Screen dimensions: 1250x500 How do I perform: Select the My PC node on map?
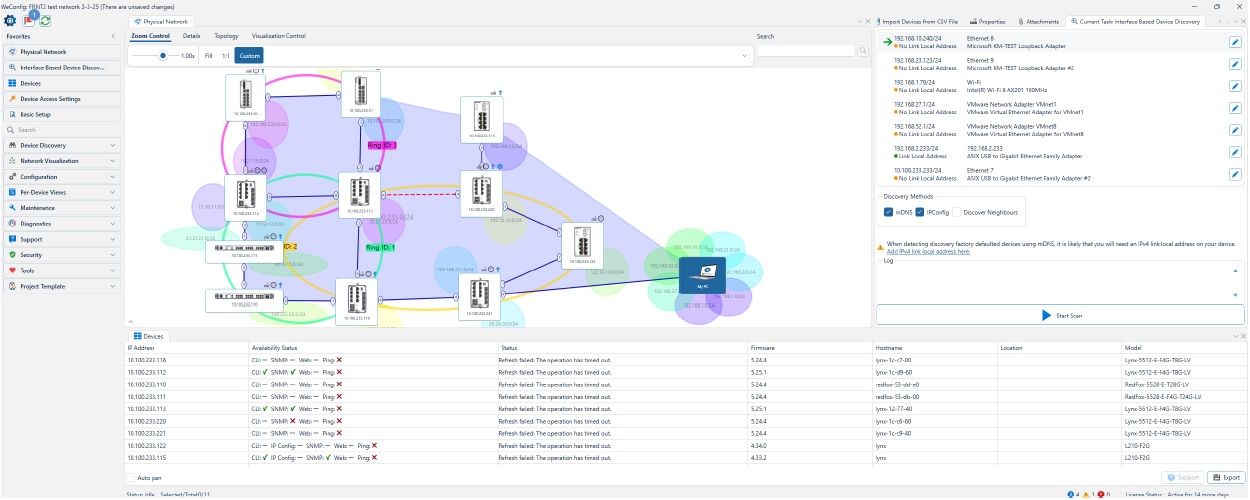pos(702,274)
